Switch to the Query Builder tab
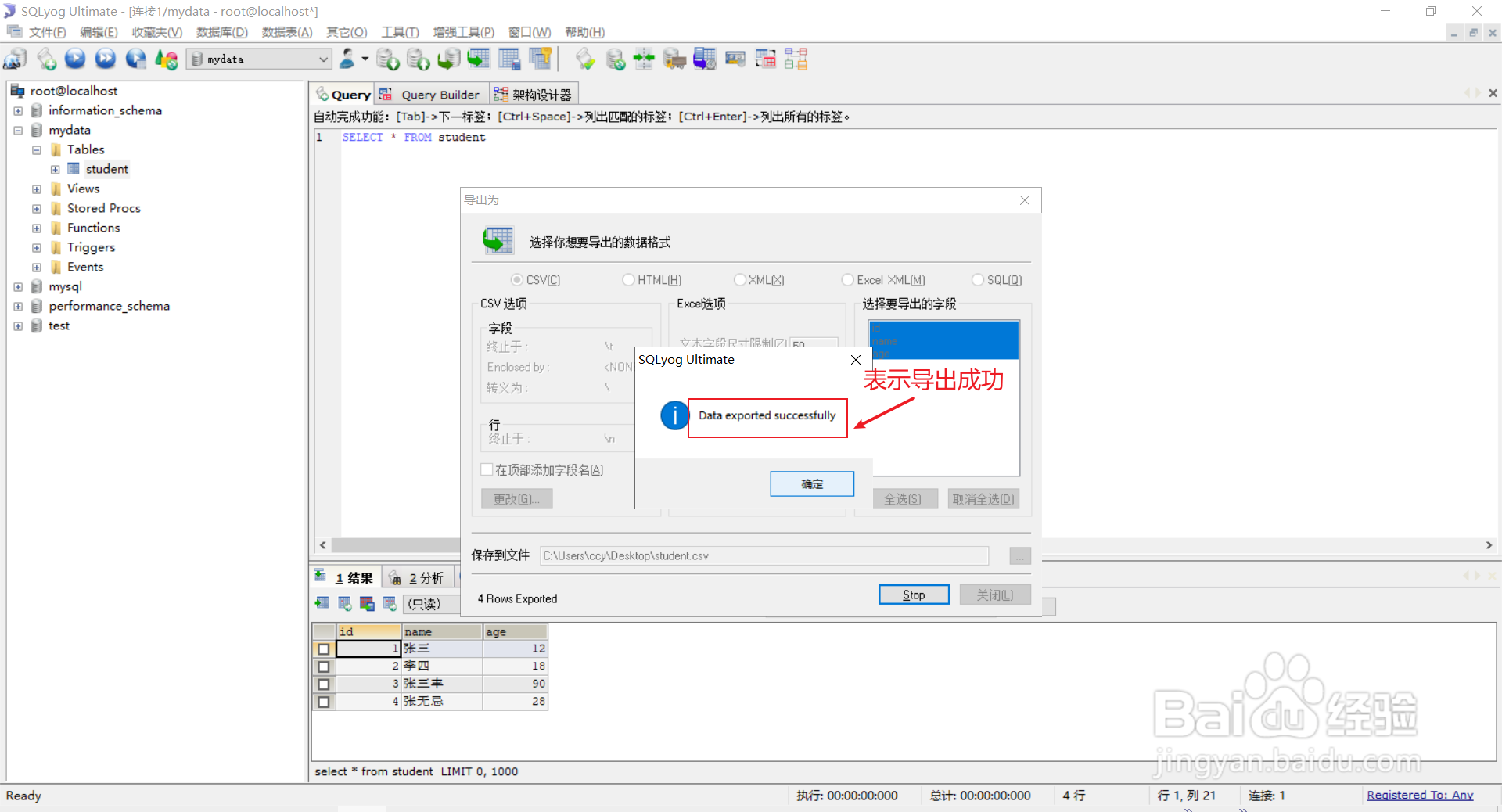Screen dimensions: 1502x812 point(431,95)
